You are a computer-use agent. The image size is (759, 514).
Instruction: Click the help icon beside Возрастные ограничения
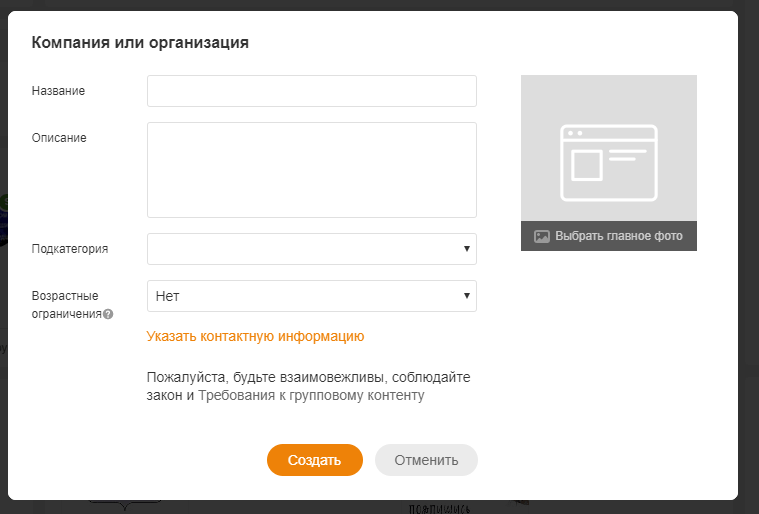pos(108,314)
